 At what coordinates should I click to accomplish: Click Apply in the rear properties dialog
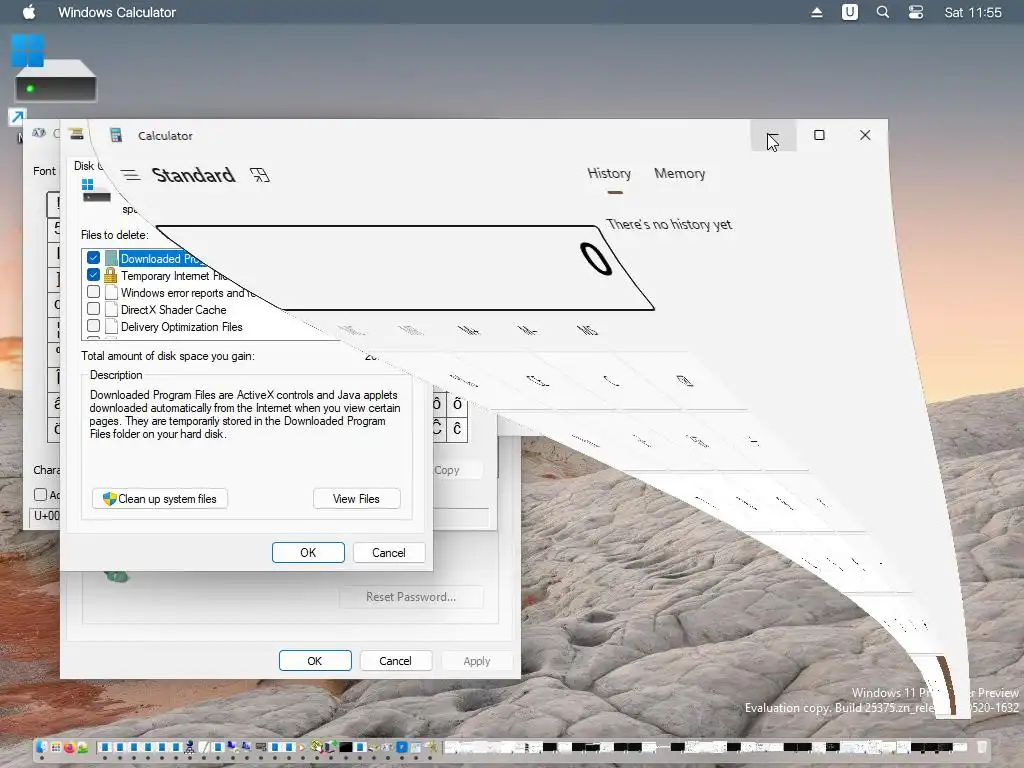[477, 661]
